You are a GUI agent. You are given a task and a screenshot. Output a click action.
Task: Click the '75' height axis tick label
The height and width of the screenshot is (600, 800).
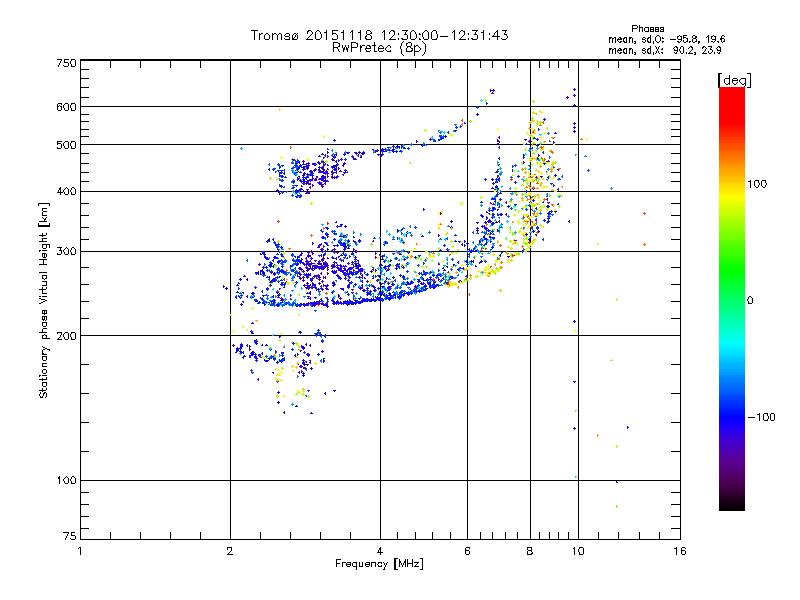[70, 536]
